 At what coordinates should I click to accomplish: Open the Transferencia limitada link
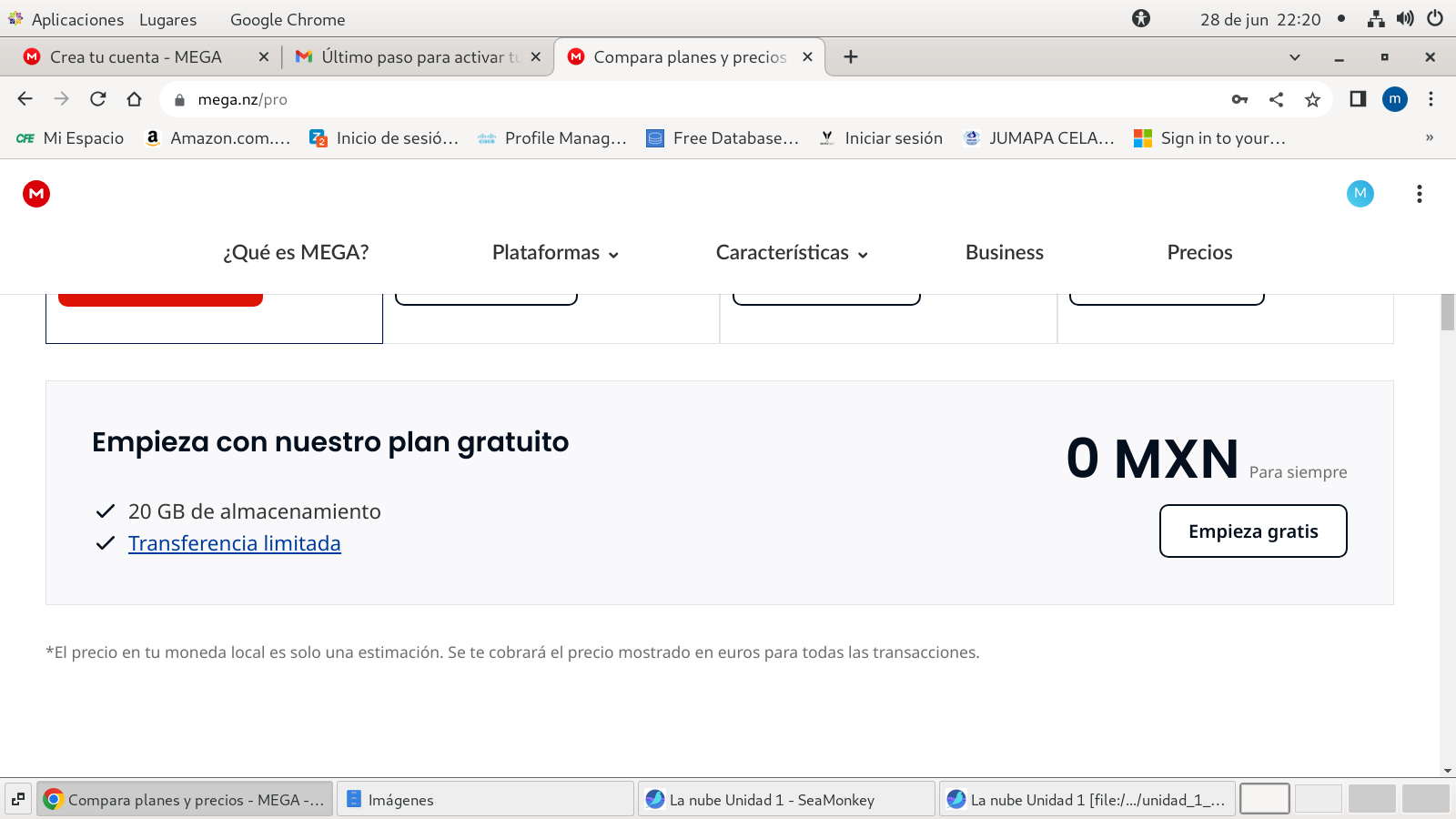235,543
